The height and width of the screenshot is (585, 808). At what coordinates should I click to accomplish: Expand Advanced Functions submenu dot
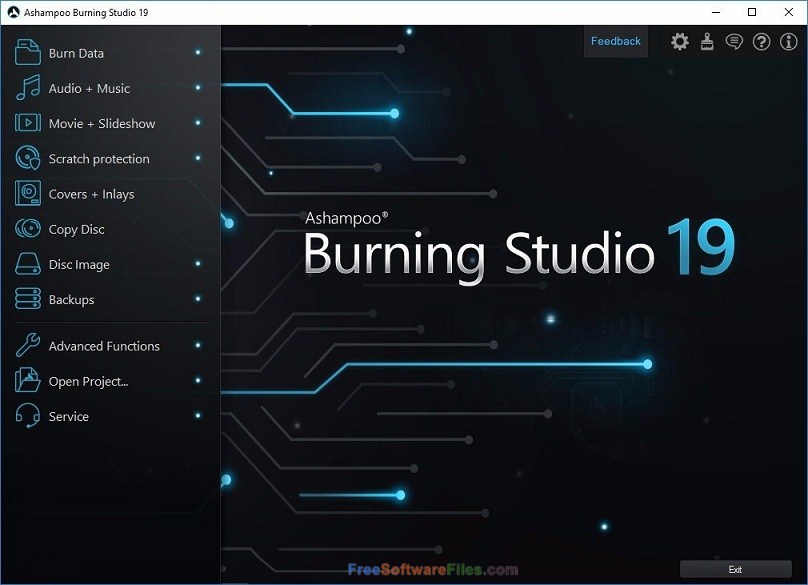tap(198, 344)
